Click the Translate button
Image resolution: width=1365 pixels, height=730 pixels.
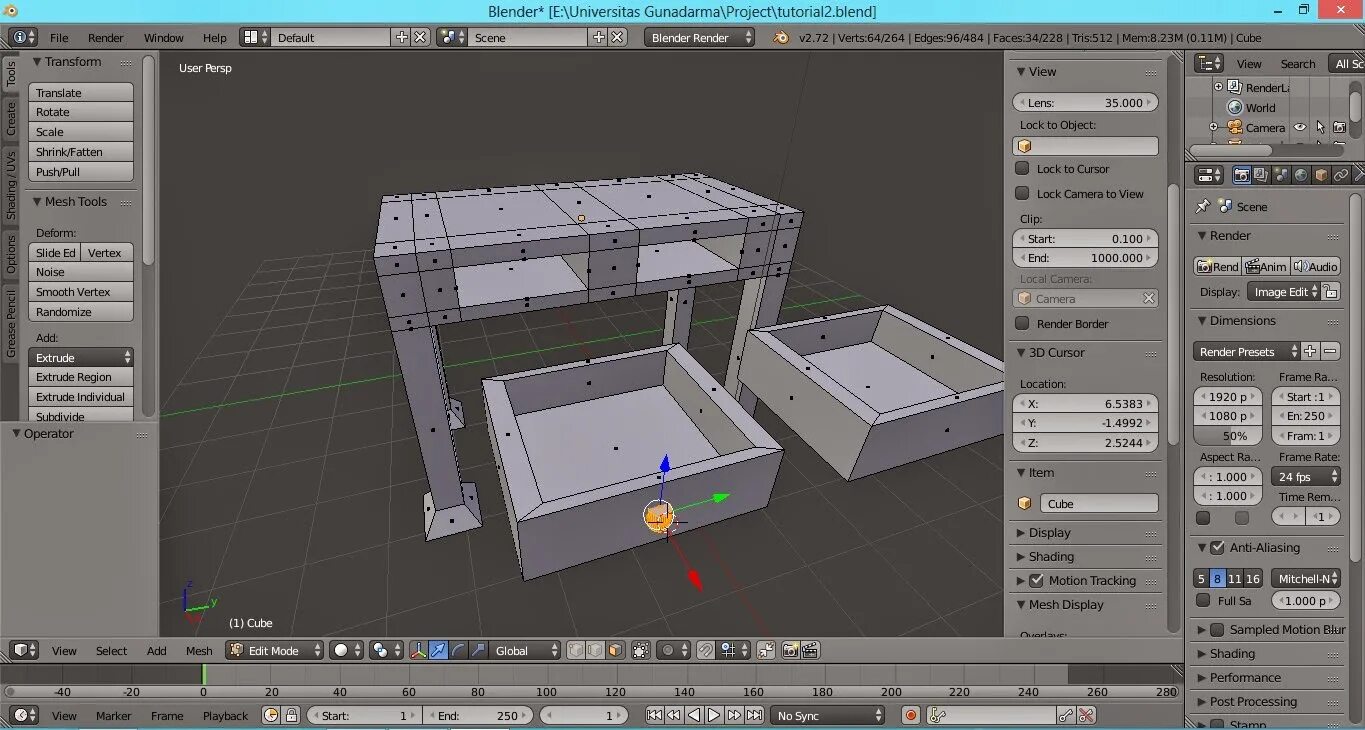pyautogui.click(x=81, y=92)
